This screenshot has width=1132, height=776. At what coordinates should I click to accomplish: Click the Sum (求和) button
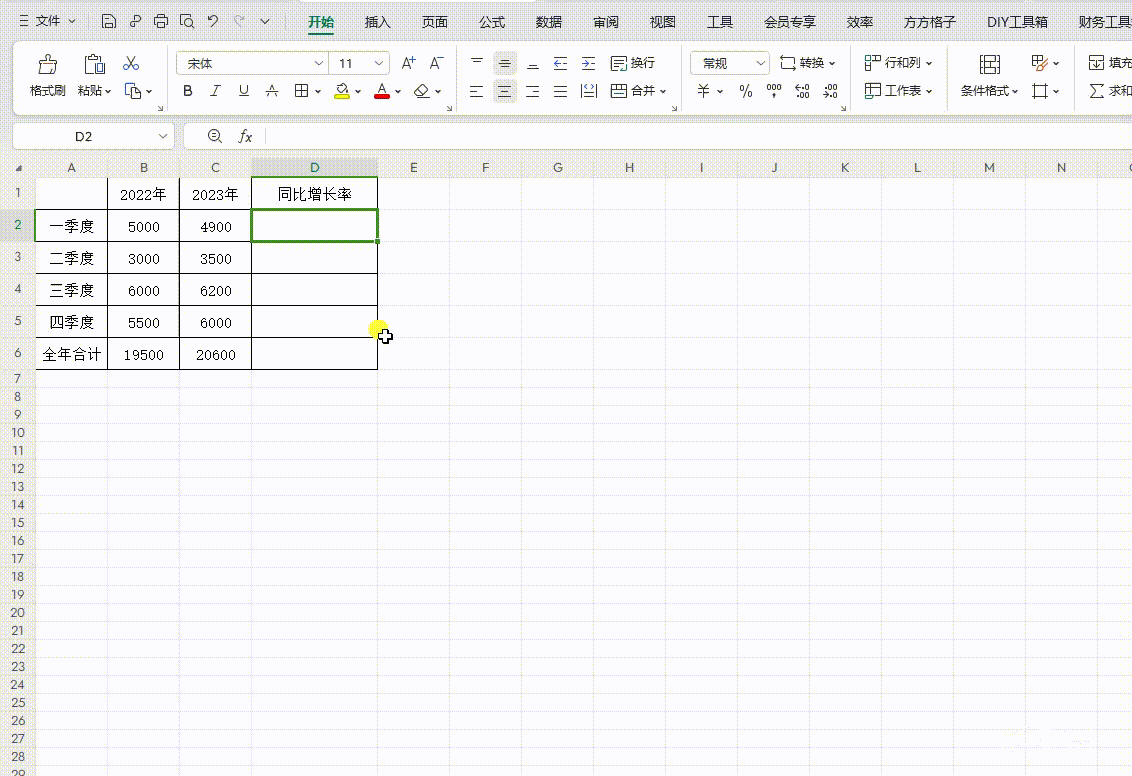(1110, 91)
